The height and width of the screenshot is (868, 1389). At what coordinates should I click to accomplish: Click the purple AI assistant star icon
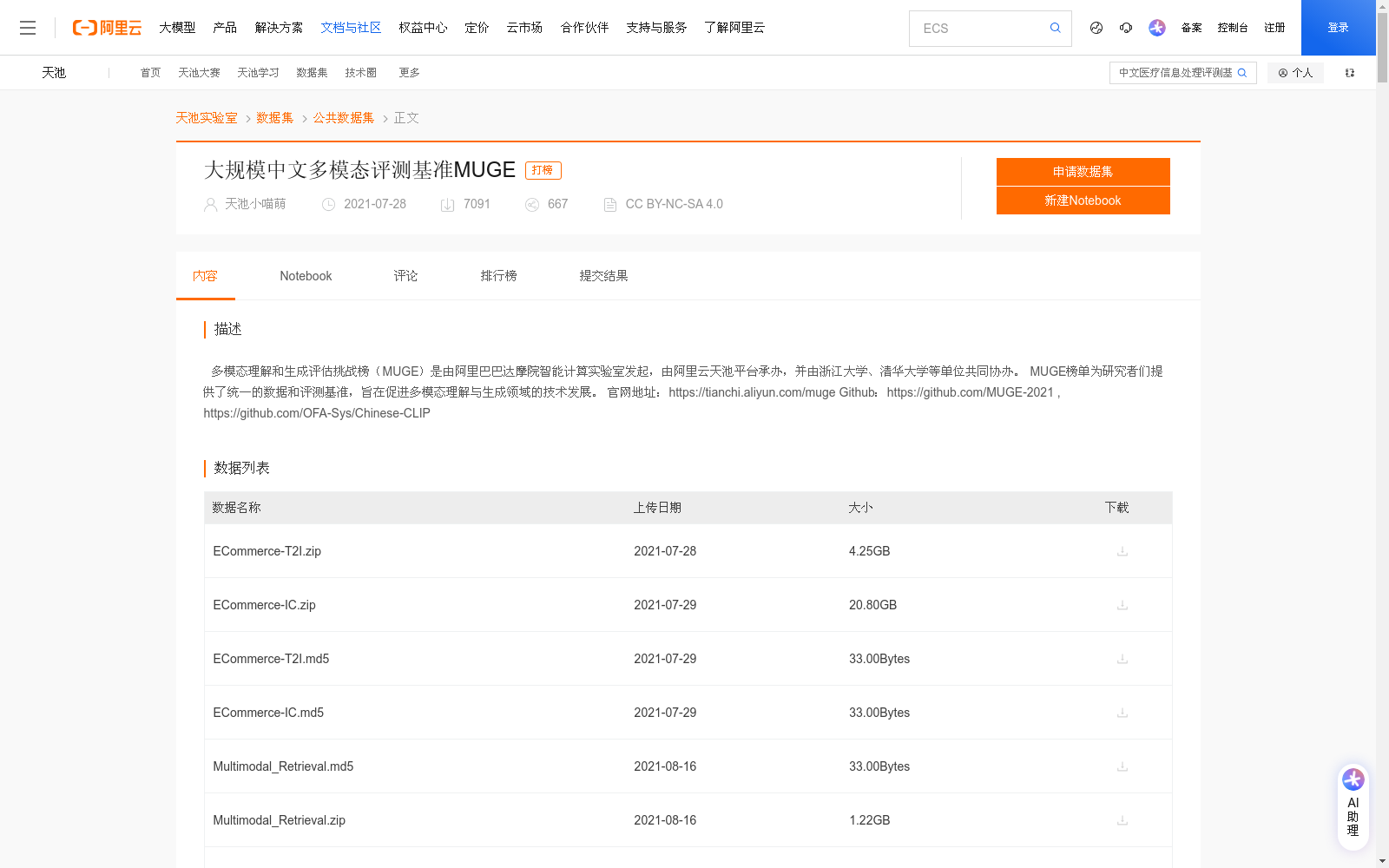click(x=1156, y=28)
